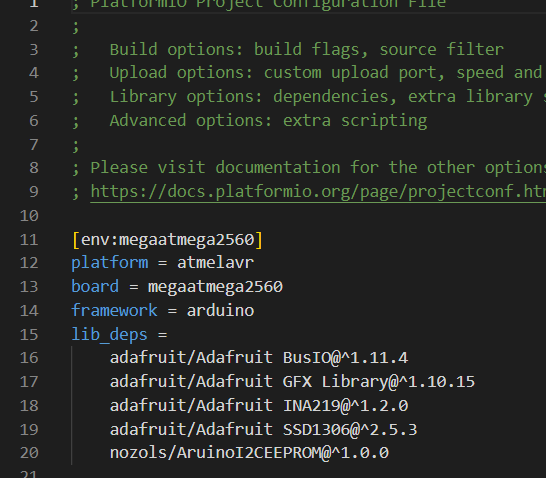Click line number 15 in the gutter
The width and height of the screenshot is (546, 478).
pyautogui.click(x=29, y=335)
